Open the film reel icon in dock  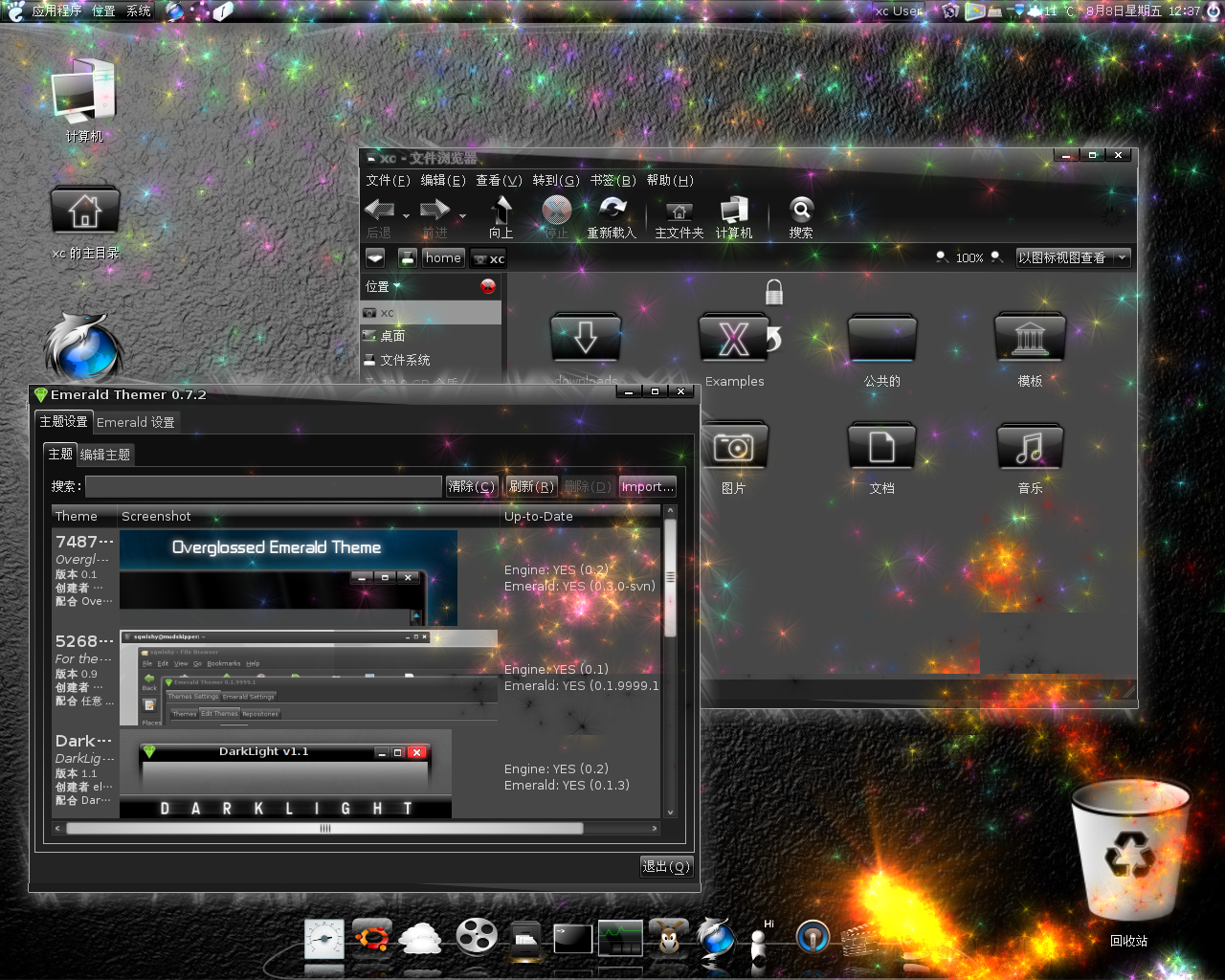tap(476, 937)
